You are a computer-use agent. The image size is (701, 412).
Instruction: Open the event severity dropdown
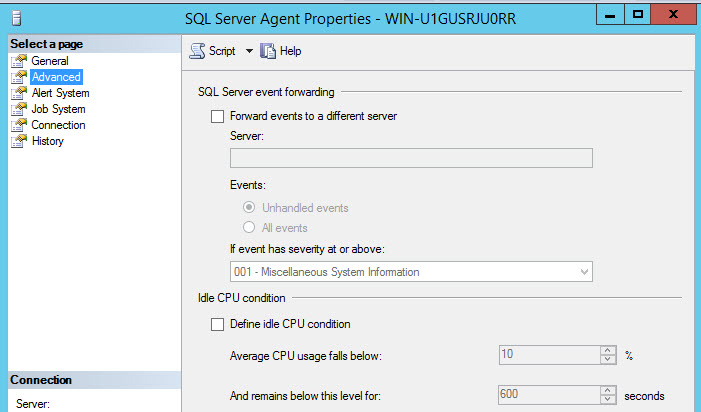coord(584,272)
